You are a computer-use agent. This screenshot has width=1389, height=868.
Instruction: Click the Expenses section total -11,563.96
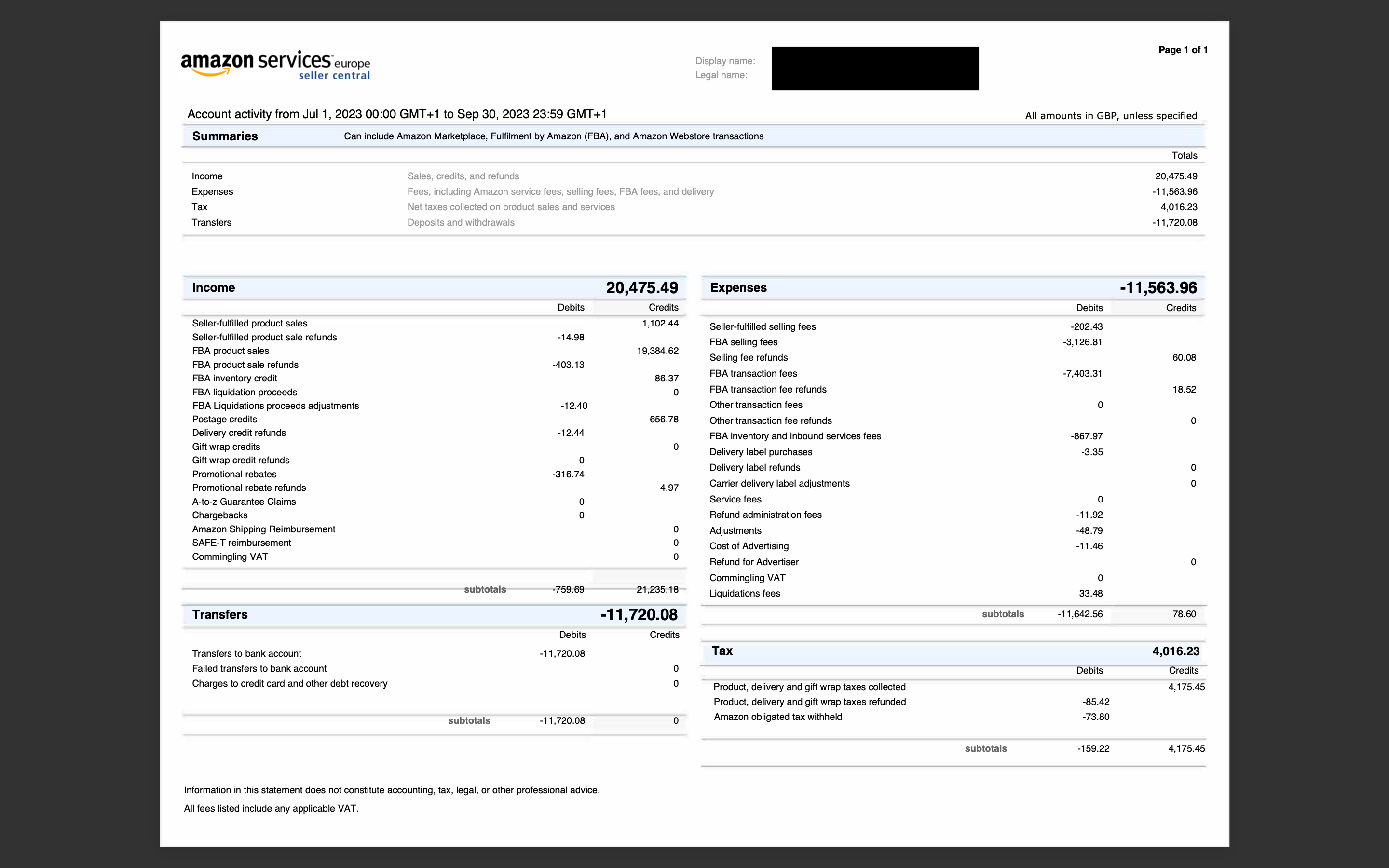coord(1158,287)
